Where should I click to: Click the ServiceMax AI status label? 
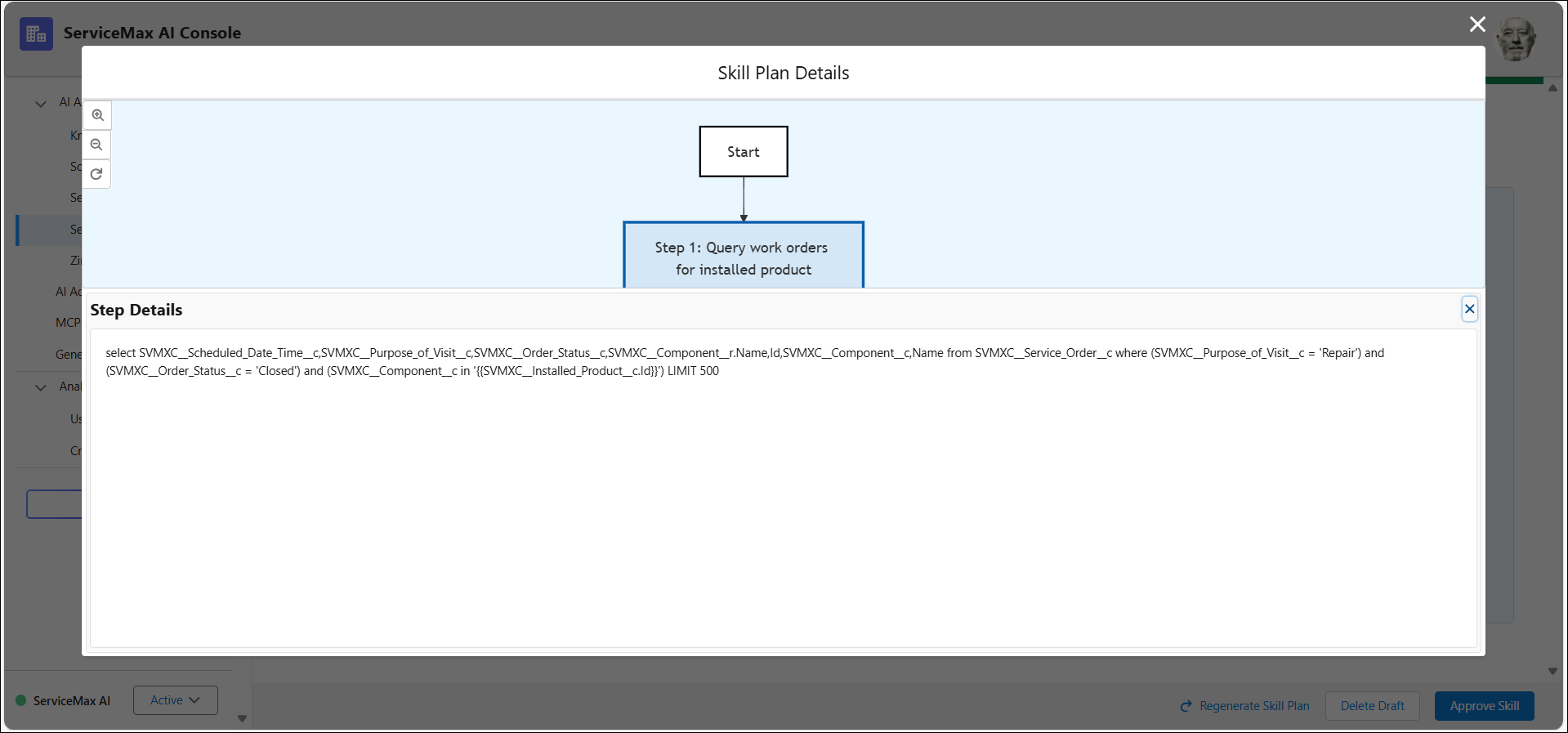click(x=72, y=701)
